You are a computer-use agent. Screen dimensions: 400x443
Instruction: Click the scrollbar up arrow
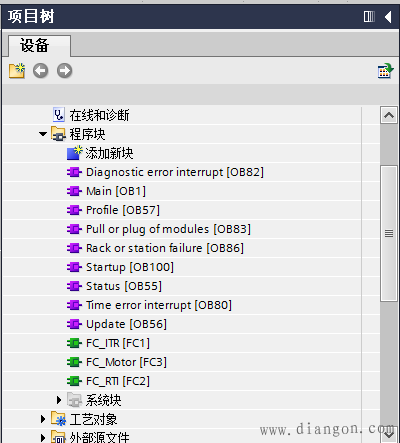[389, 115]
